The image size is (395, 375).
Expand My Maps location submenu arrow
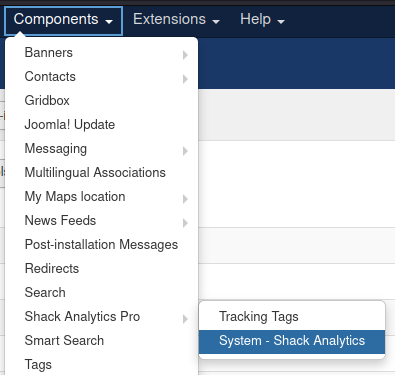click(x=185, y=199)
